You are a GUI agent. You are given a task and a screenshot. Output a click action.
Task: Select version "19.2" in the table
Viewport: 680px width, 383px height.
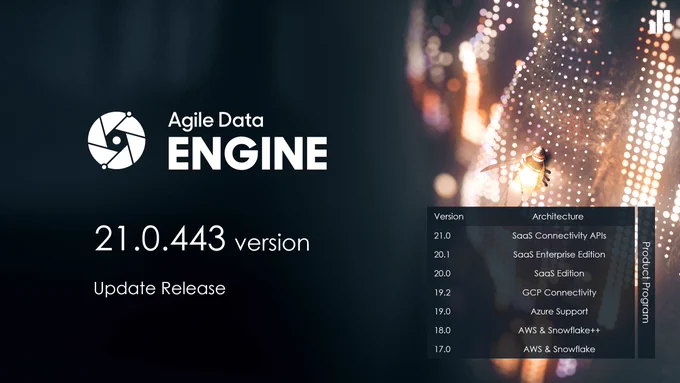click(x=442, y=292)
